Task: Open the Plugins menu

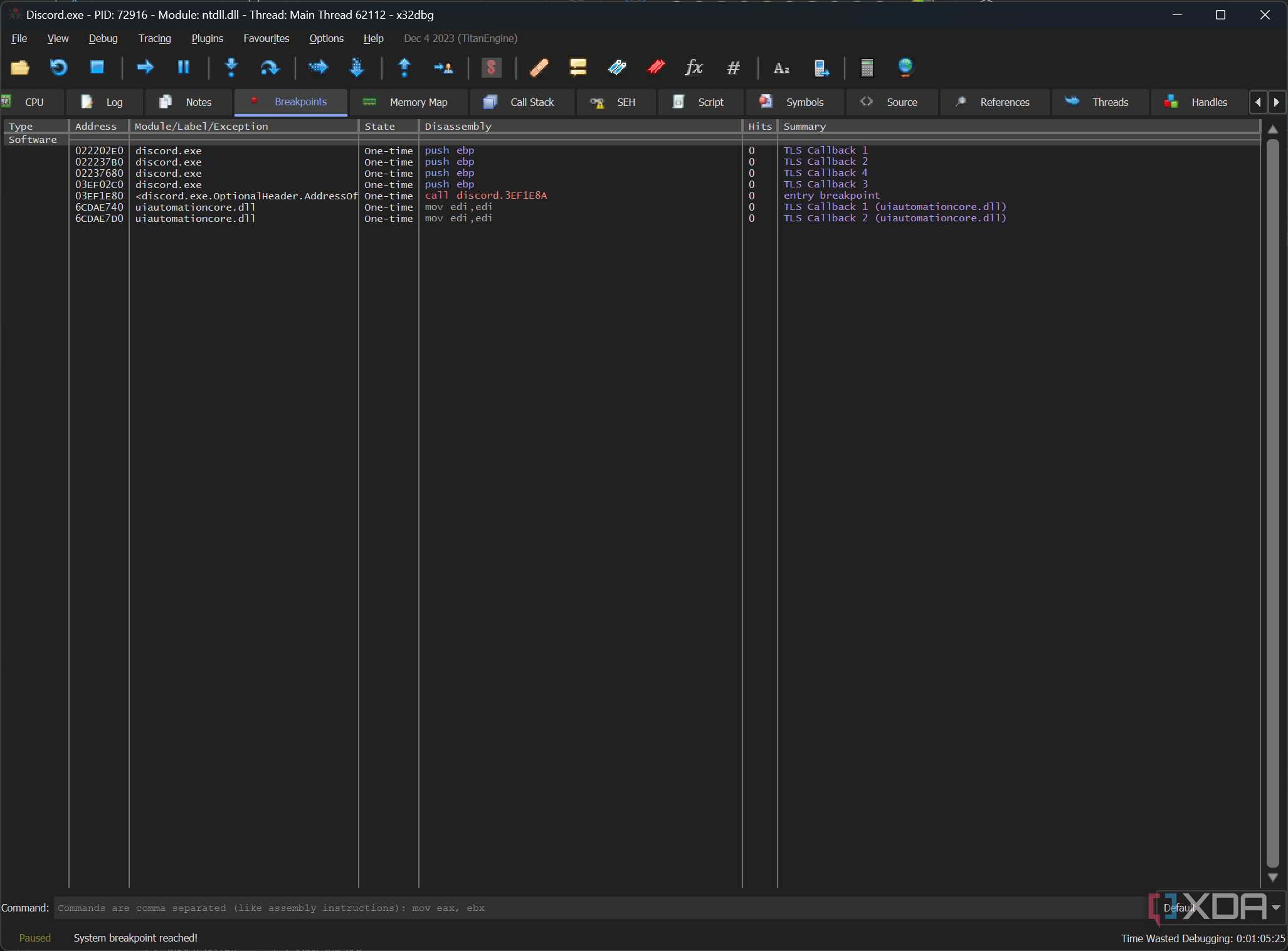Action: (207, 38)
